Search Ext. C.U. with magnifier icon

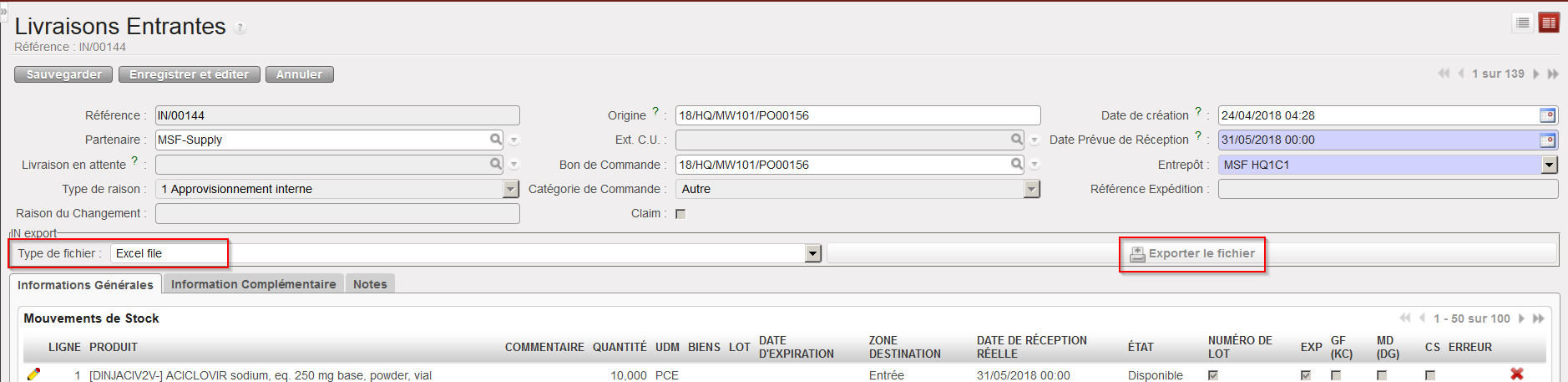[1017, 140]
